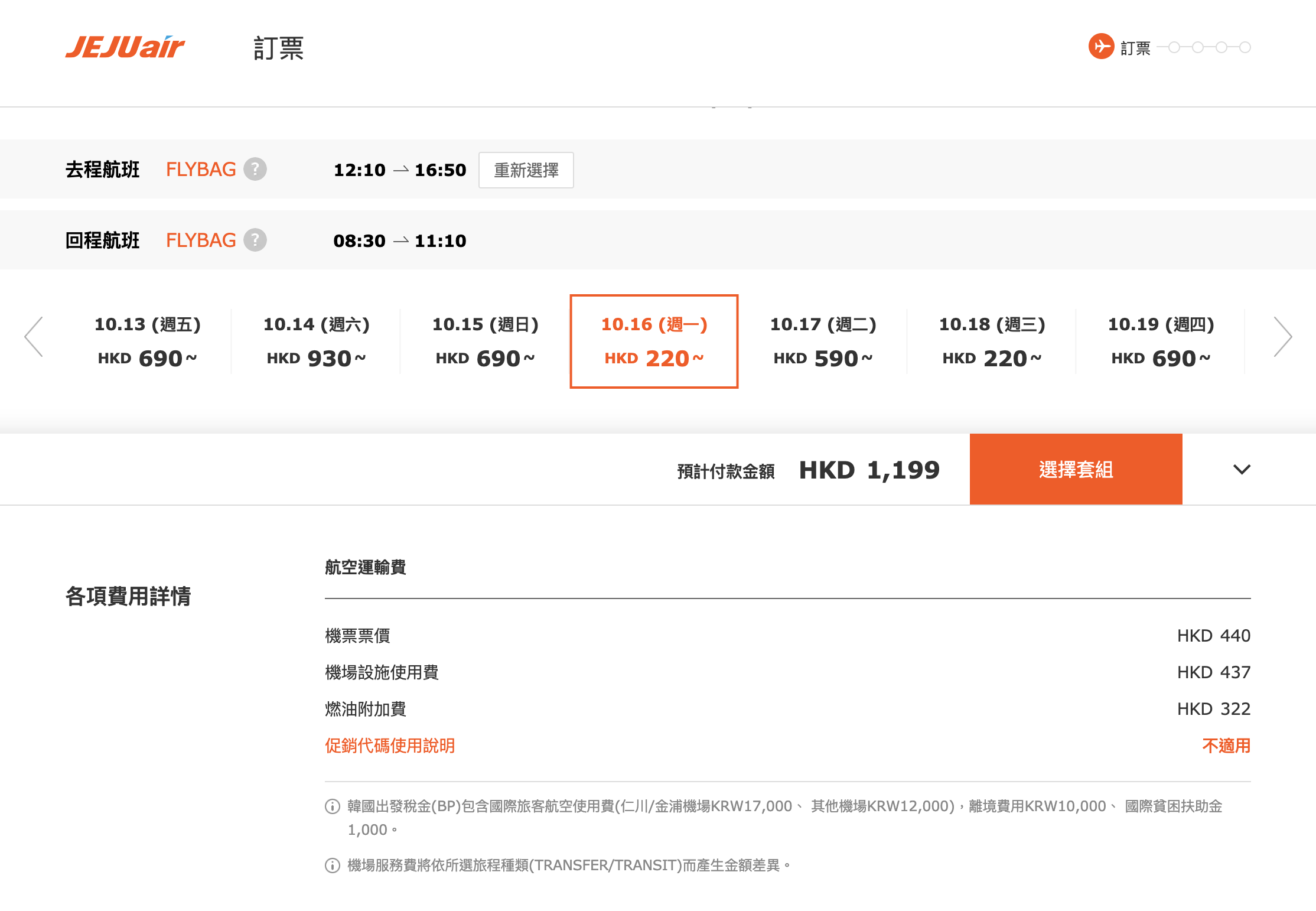The width and height of the screenshot is (1316, 911).
Task: Click the outbound FLYBAG help question icon
Action: click(255, 170)
